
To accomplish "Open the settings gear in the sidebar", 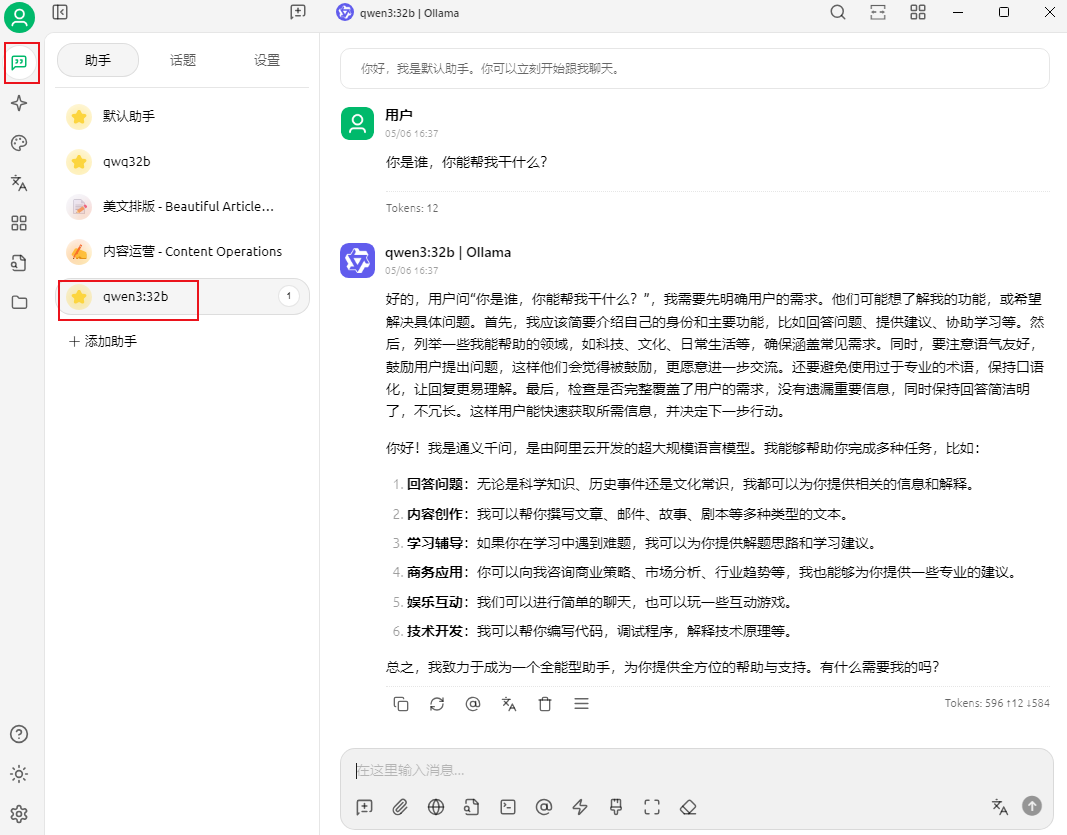I will [19, 814].
